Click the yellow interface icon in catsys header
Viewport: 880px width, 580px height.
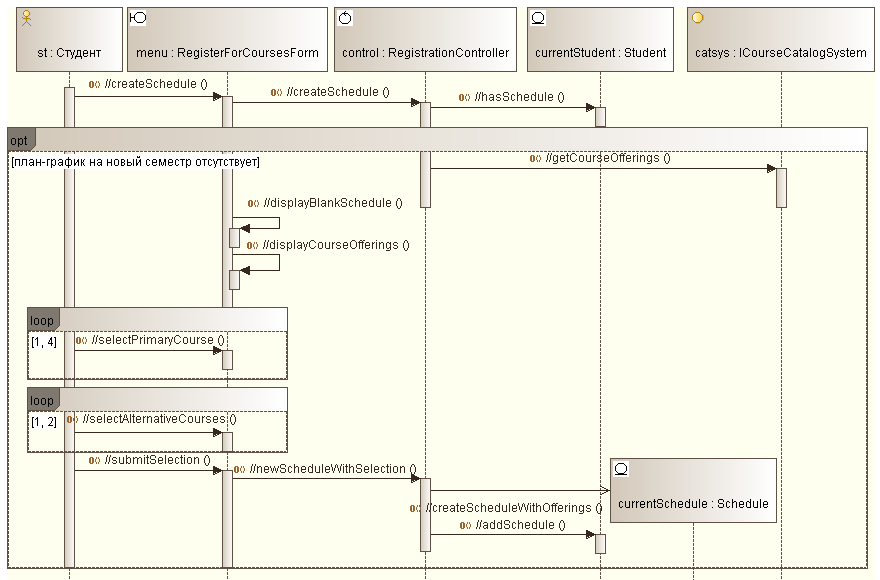tap(697, 17)
